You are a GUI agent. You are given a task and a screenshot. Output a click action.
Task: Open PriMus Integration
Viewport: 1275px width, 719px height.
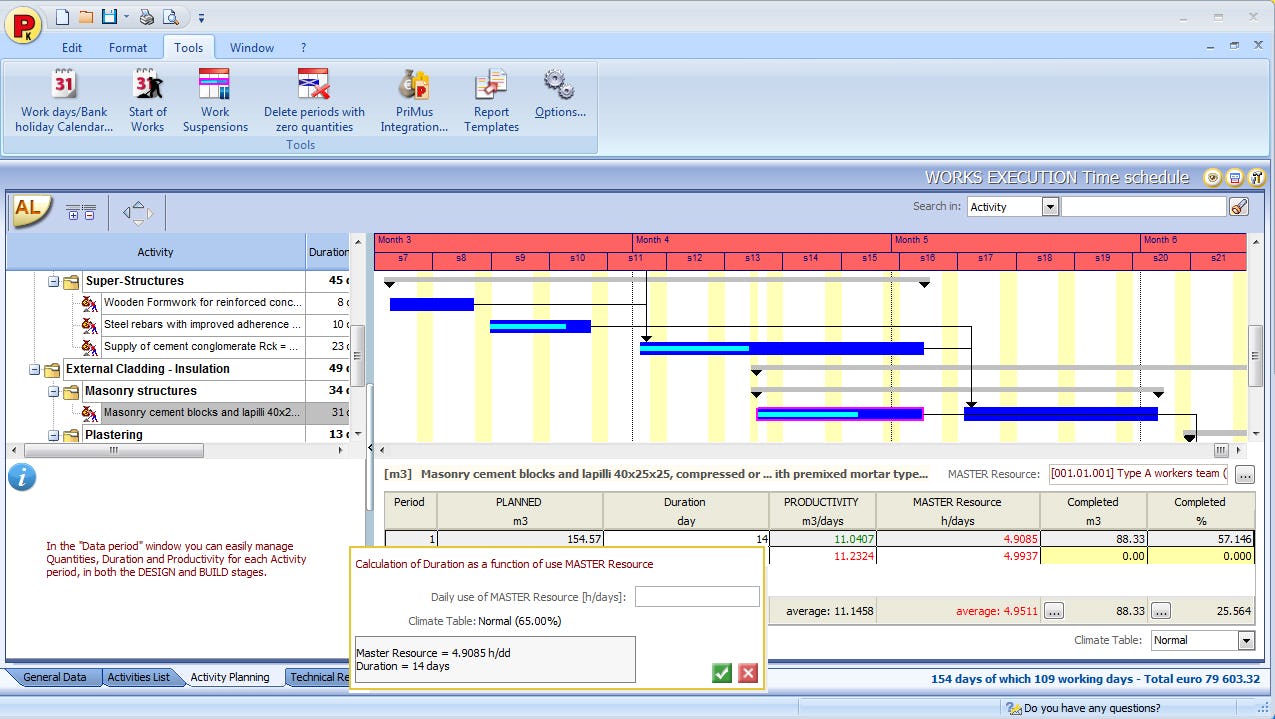pos(414,97)
